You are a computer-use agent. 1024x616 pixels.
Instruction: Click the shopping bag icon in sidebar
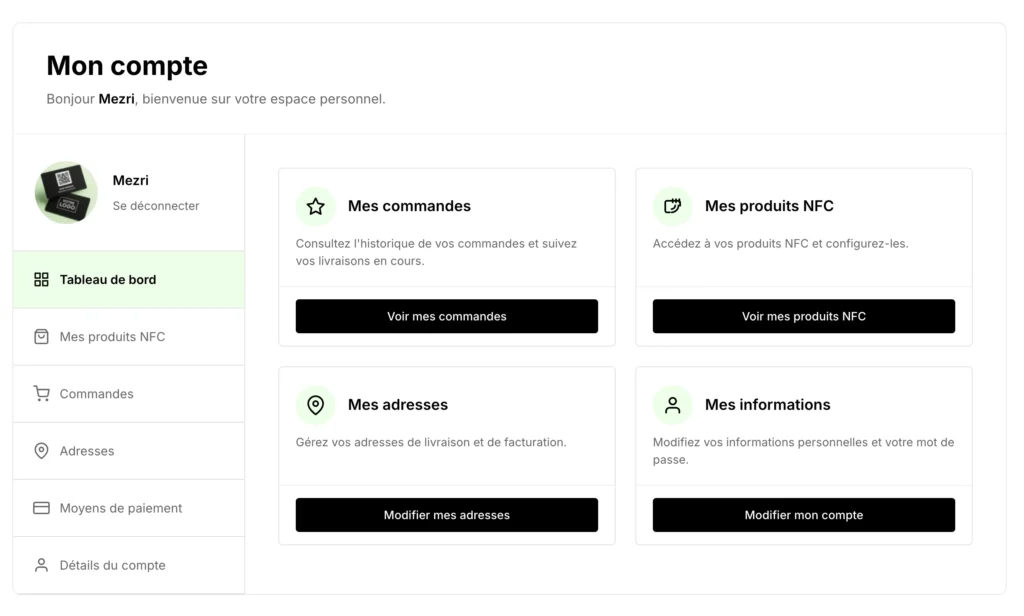click(41, 337)
